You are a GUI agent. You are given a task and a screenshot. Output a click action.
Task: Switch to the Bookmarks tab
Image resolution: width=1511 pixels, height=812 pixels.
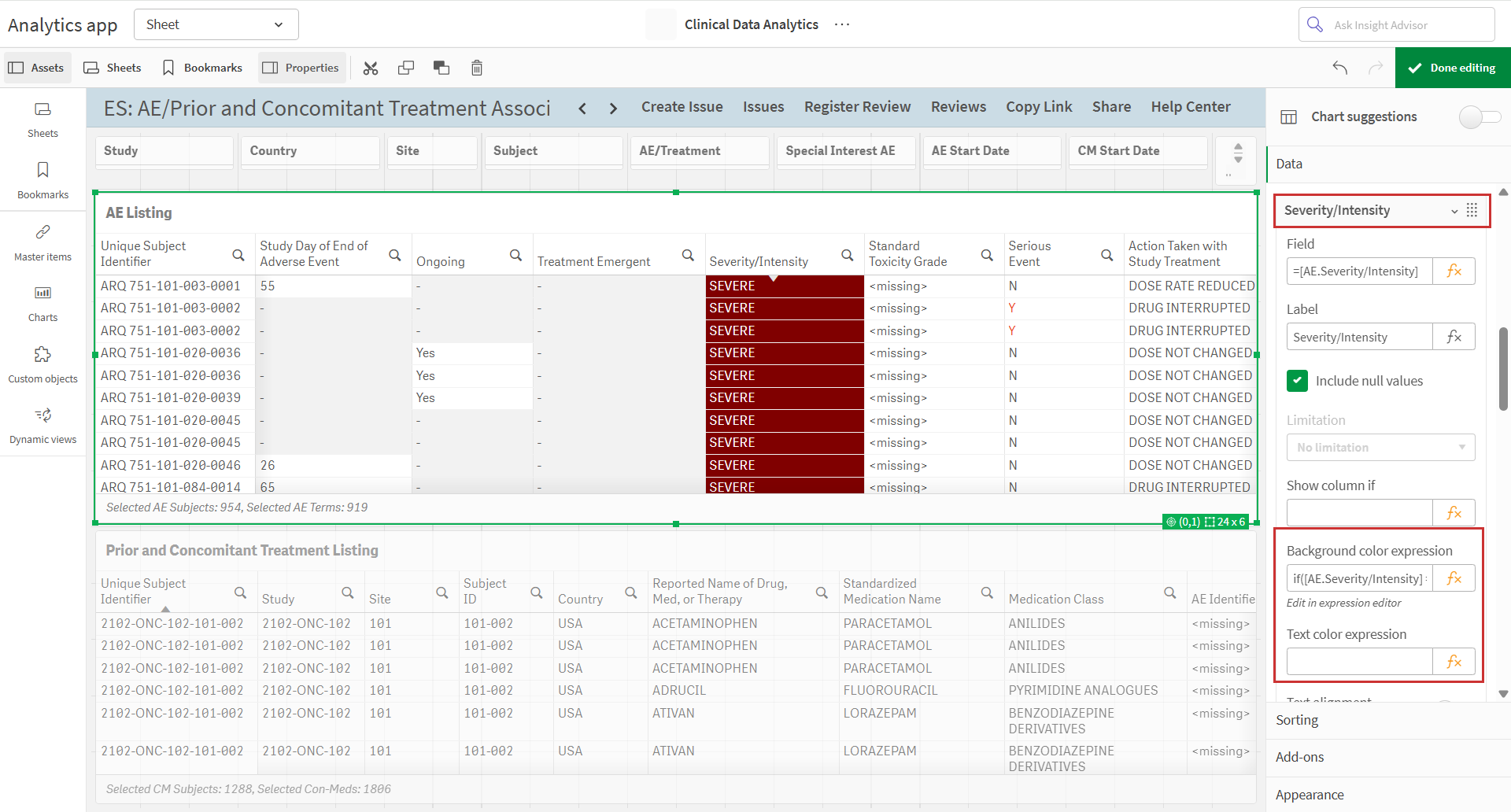tap(202, 68)
